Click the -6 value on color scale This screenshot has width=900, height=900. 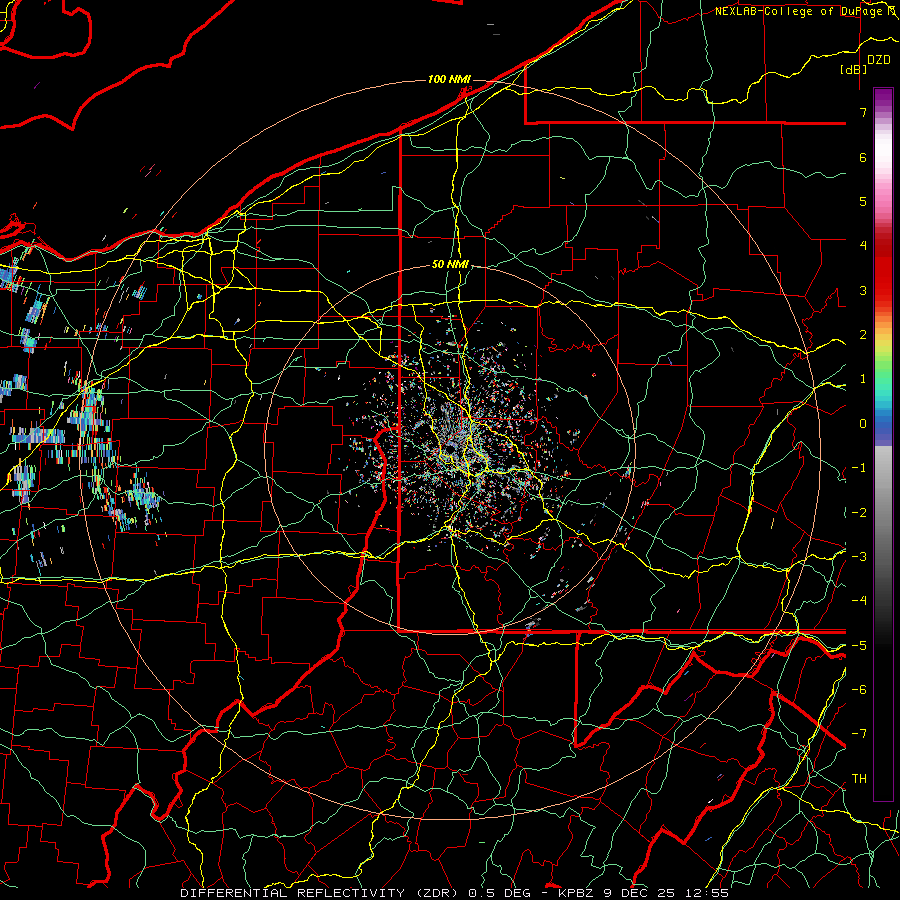point(859,690)
